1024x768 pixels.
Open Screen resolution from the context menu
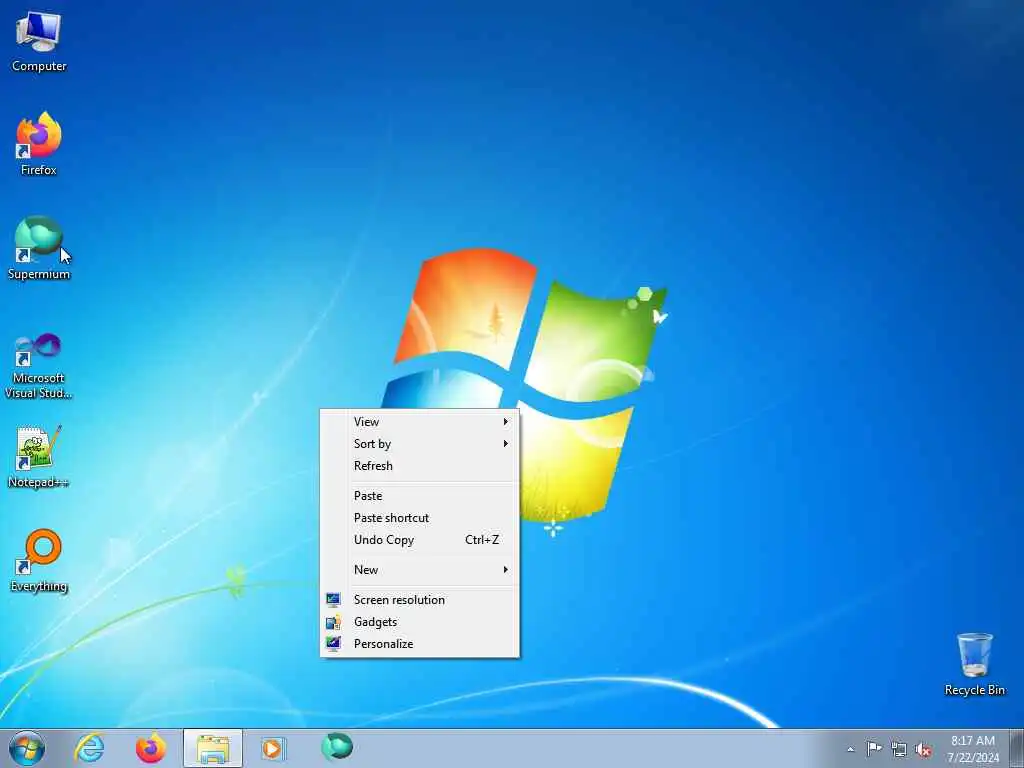point(419,600)
